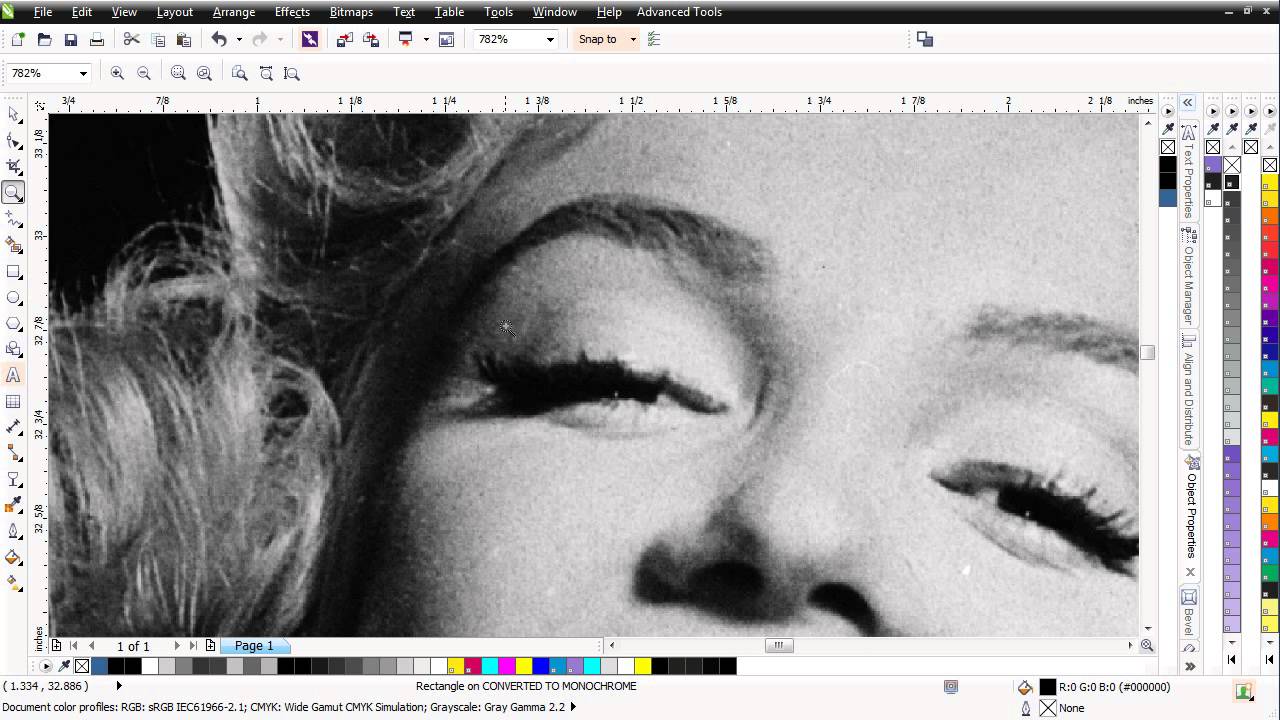Print the document
Image resolution: width=1280 pixels, height=720 pixels.
96,39
